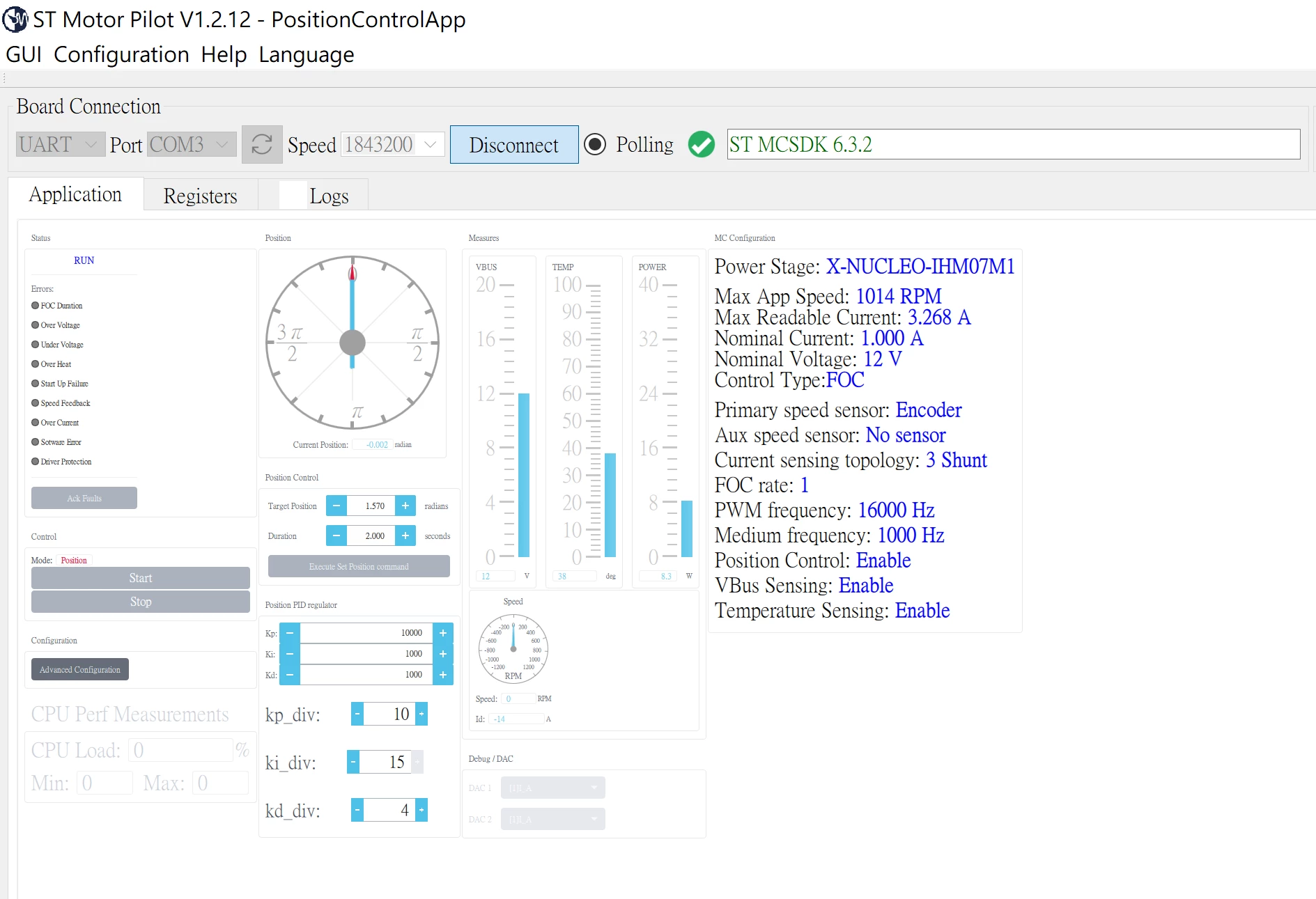Open the GUI menu
Image resolution: width=1316 pixels, height=899 pixels.
[24, 54]
